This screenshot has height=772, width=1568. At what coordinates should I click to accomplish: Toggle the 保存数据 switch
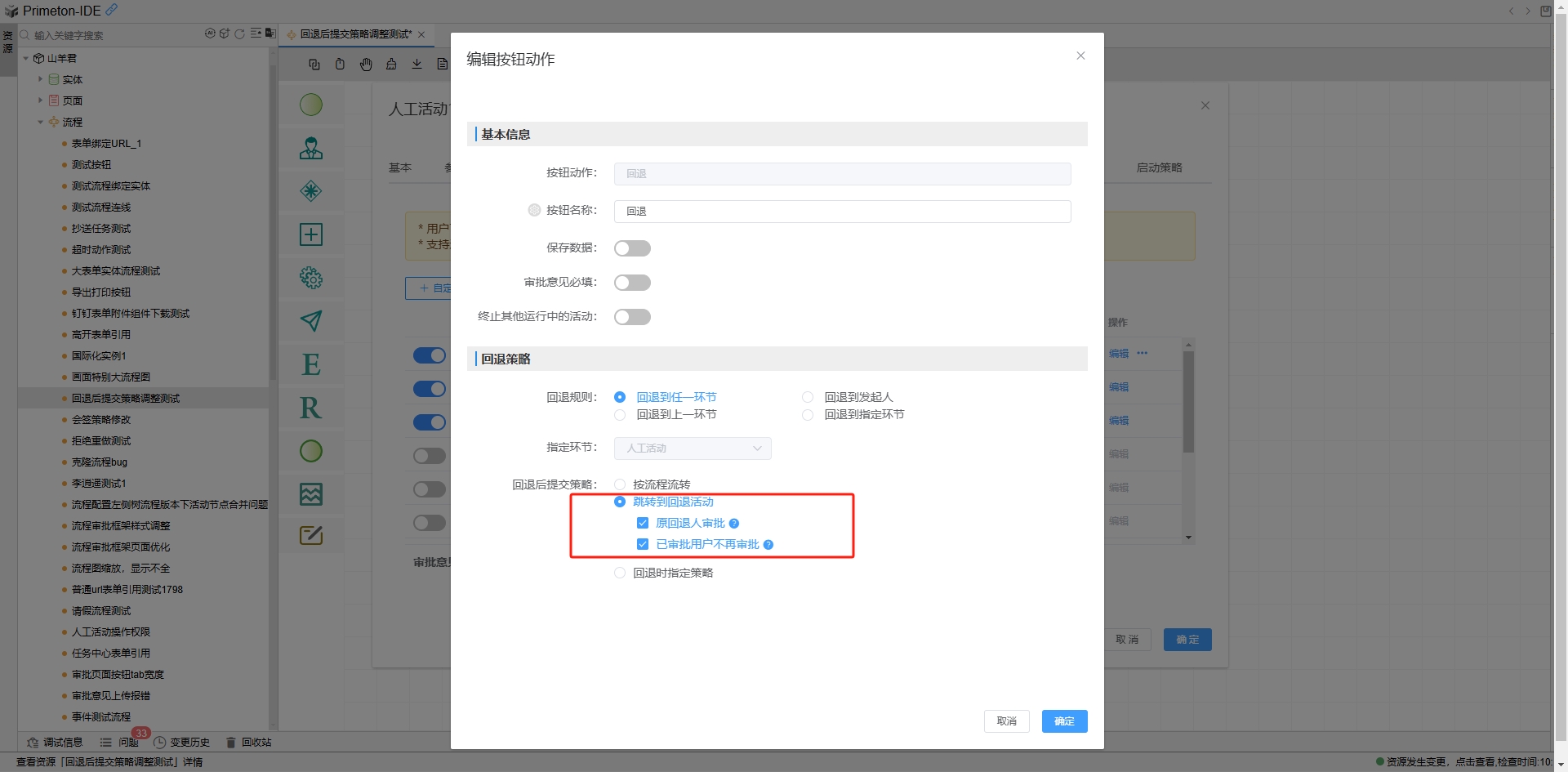click(x=632, y=248)
